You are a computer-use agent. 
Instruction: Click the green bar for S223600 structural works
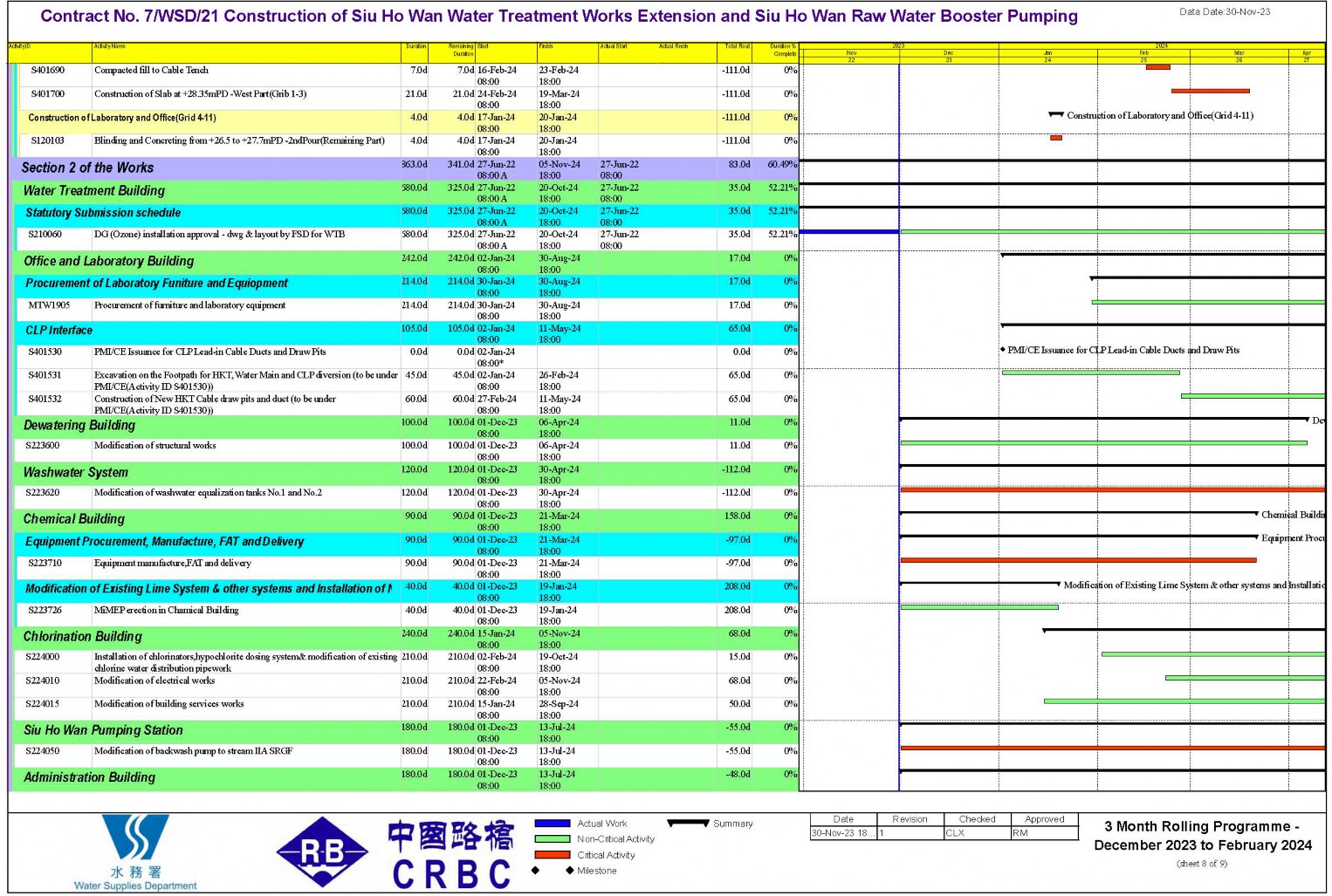(1103, 443)
